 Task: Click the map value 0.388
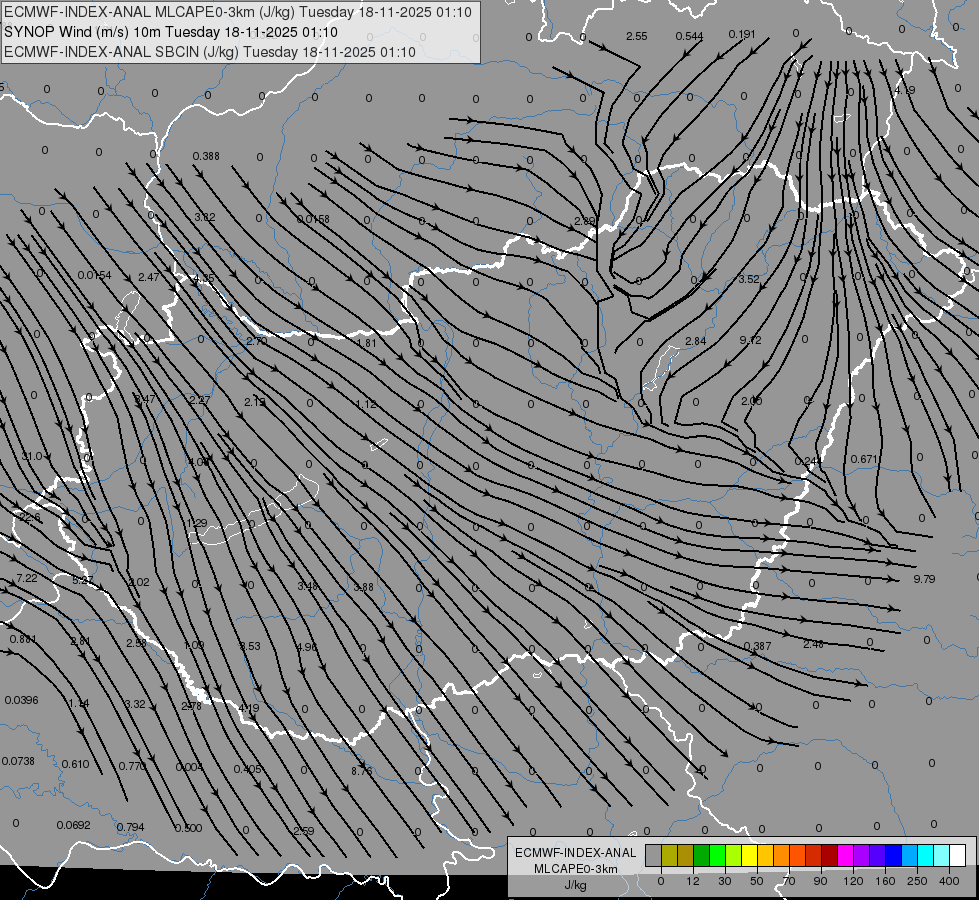click(x=206, y=156)
